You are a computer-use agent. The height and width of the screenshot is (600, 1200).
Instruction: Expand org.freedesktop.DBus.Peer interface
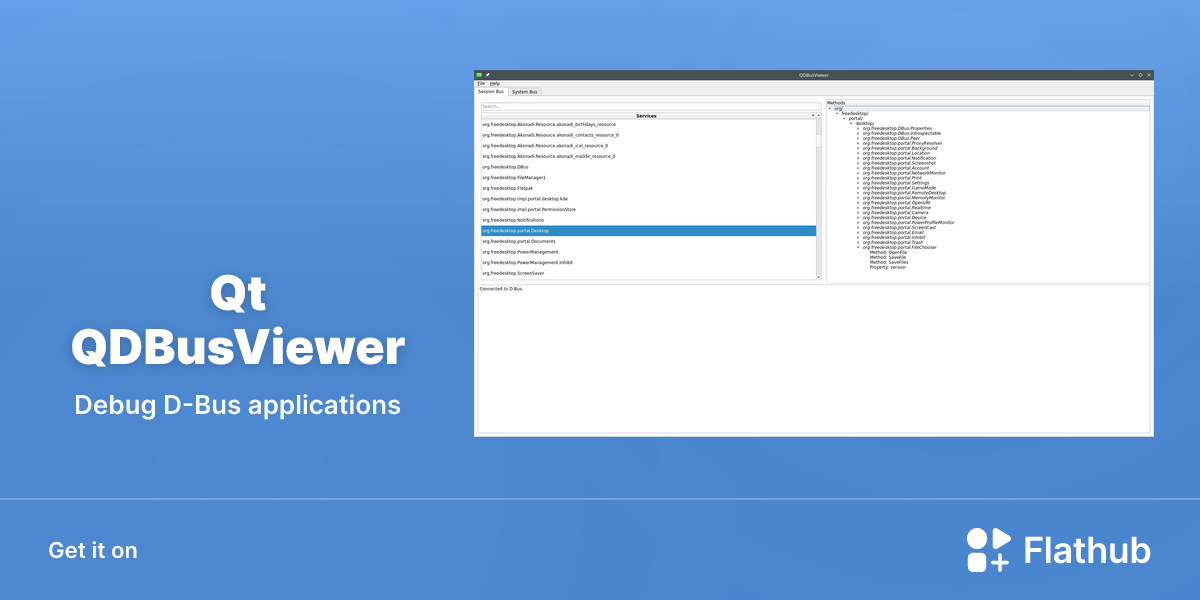point(858,138)
